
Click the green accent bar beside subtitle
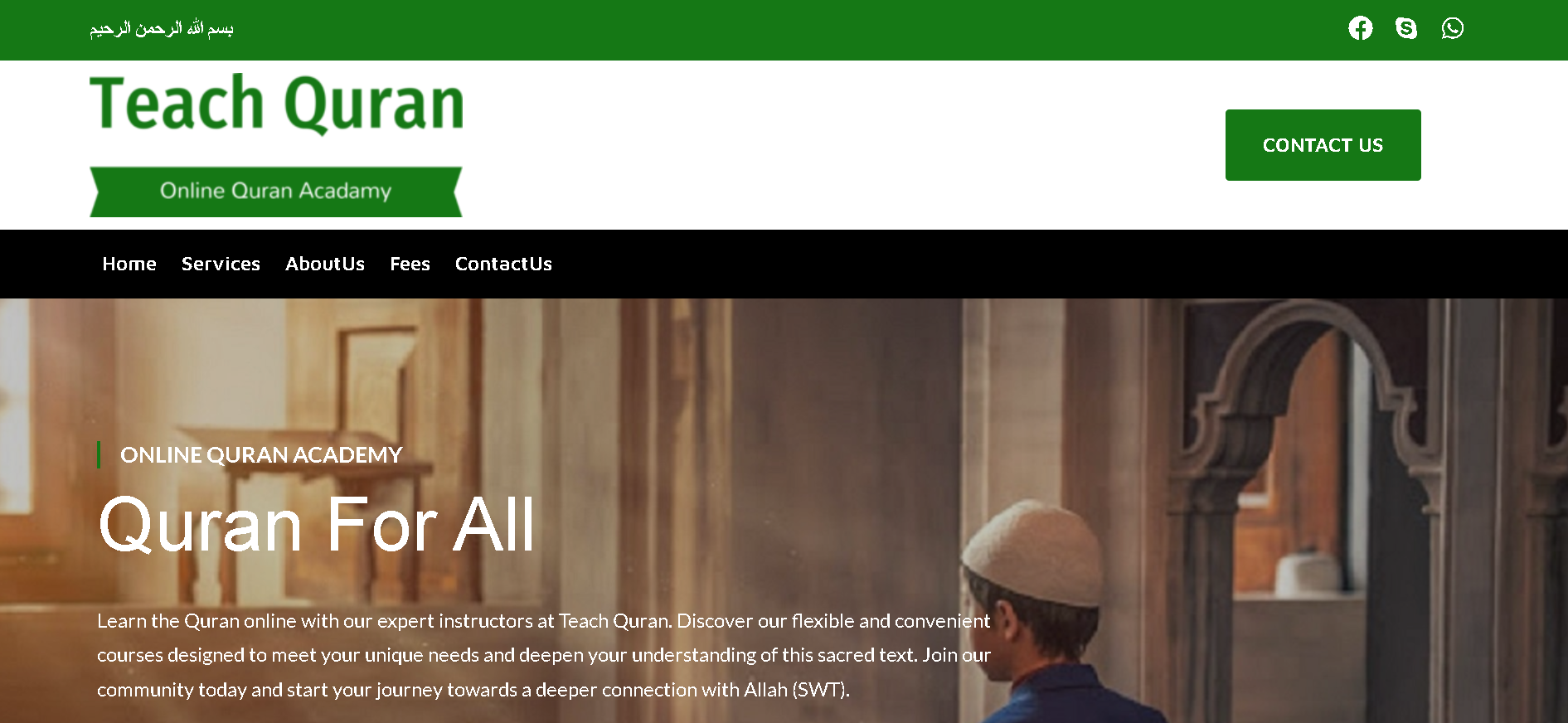99,454
